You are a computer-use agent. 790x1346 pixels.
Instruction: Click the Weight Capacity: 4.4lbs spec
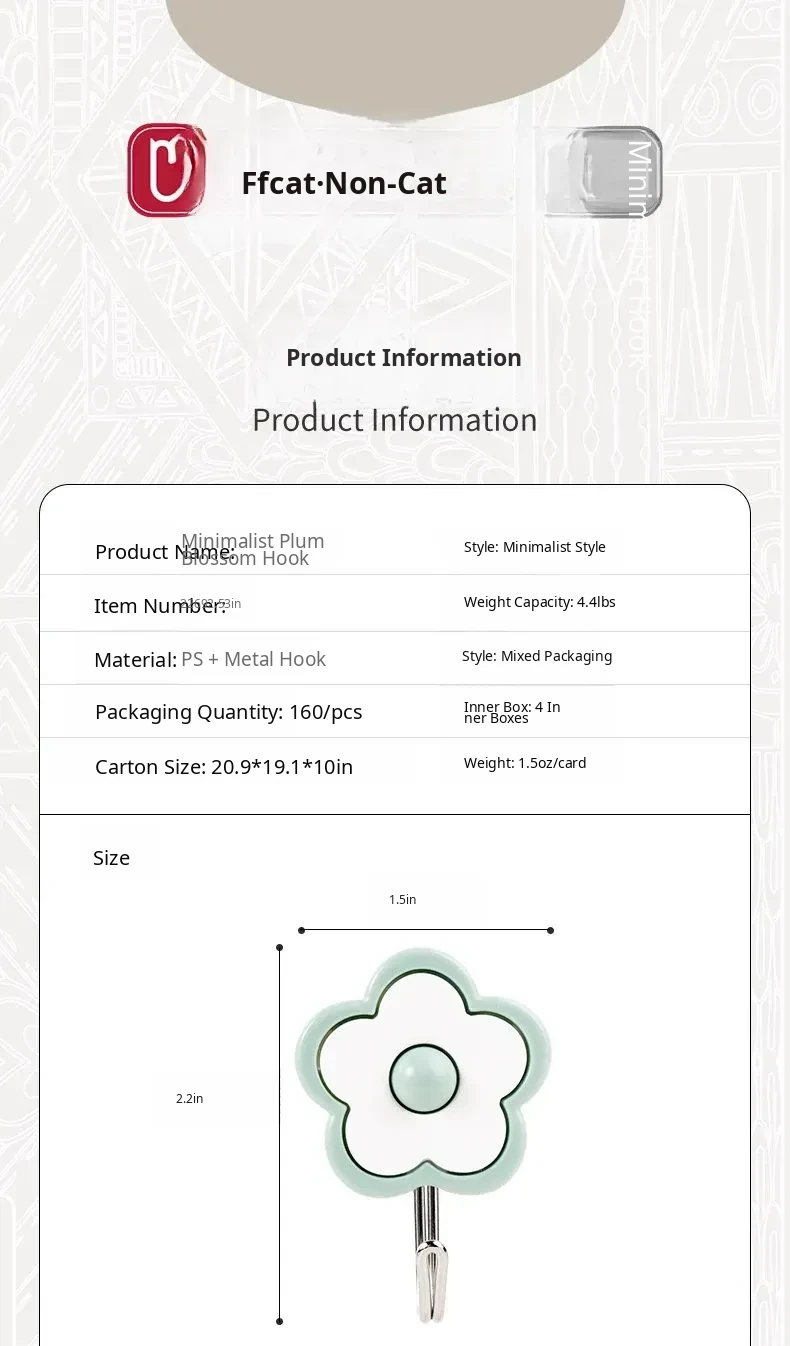coord(539,602)
